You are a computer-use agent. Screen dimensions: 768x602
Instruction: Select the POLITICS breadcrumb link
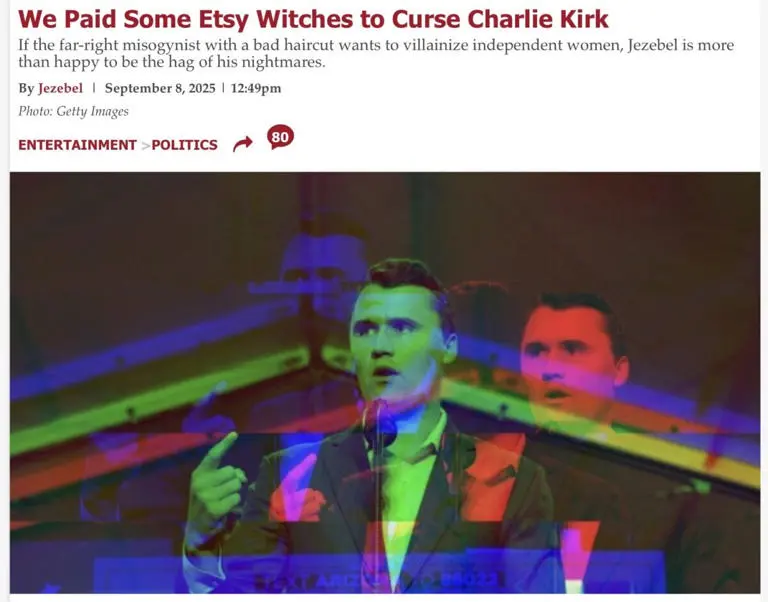click(185, 145)
